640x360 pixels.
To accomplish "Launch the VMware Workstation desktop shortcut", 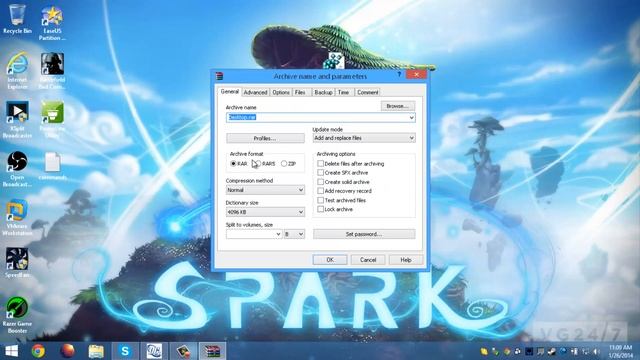I will point(17,218).
